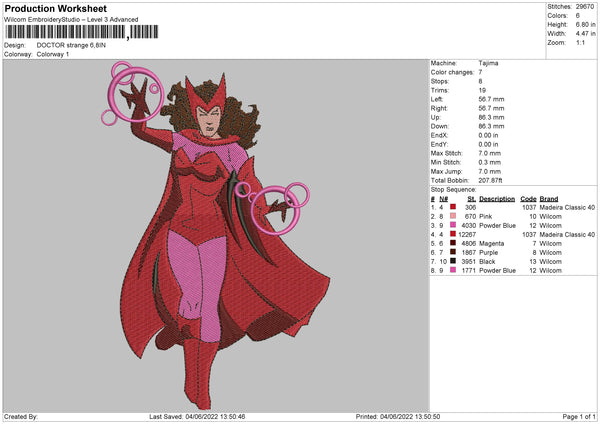Pick the red swatch beside stitch count 12267
Image resolution: width=600 pixels, height=424 pixels.
pyautogui.click(x=453, y=234)
